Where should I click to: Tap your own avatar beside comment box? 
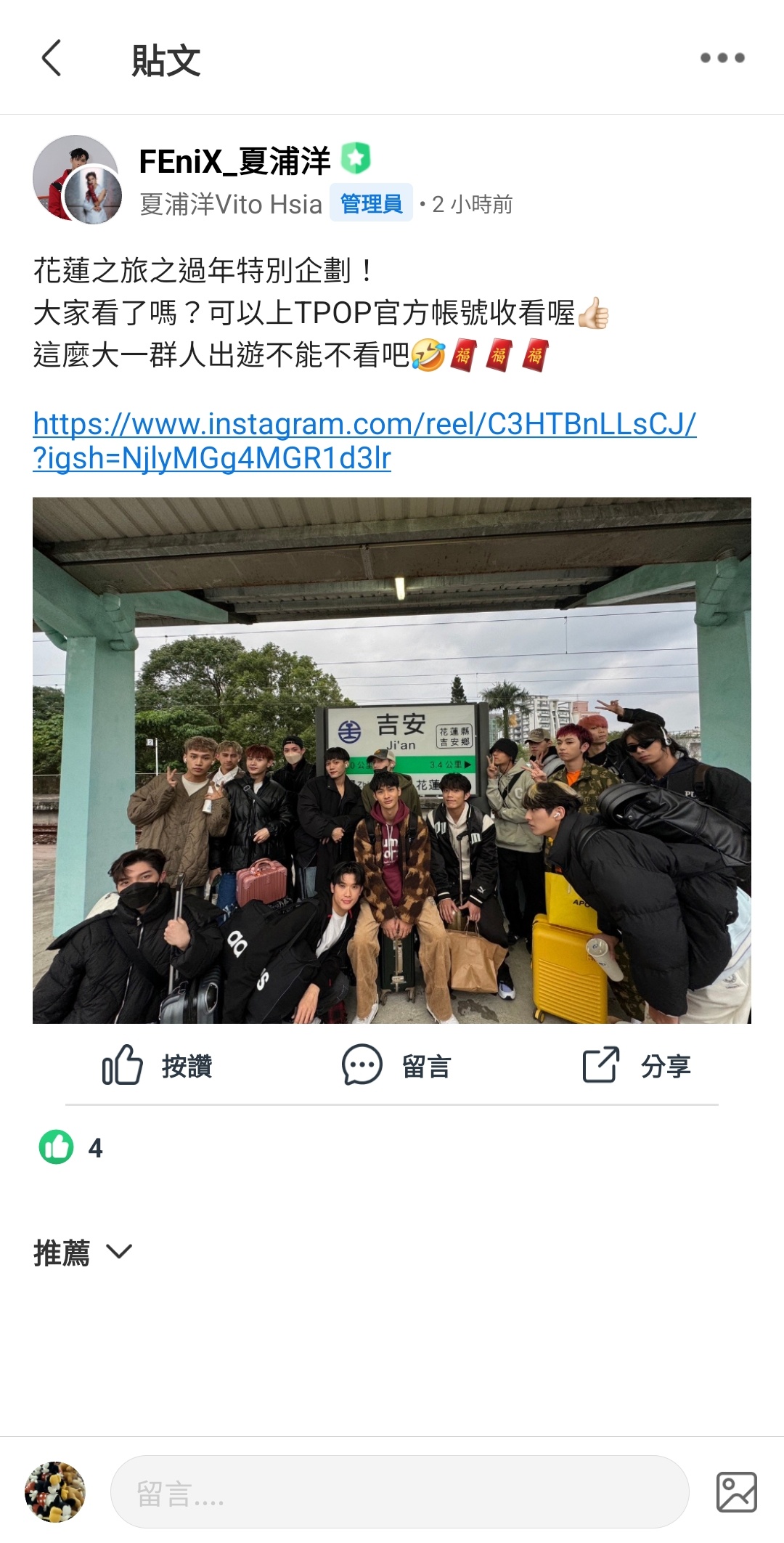[55, 1492]
